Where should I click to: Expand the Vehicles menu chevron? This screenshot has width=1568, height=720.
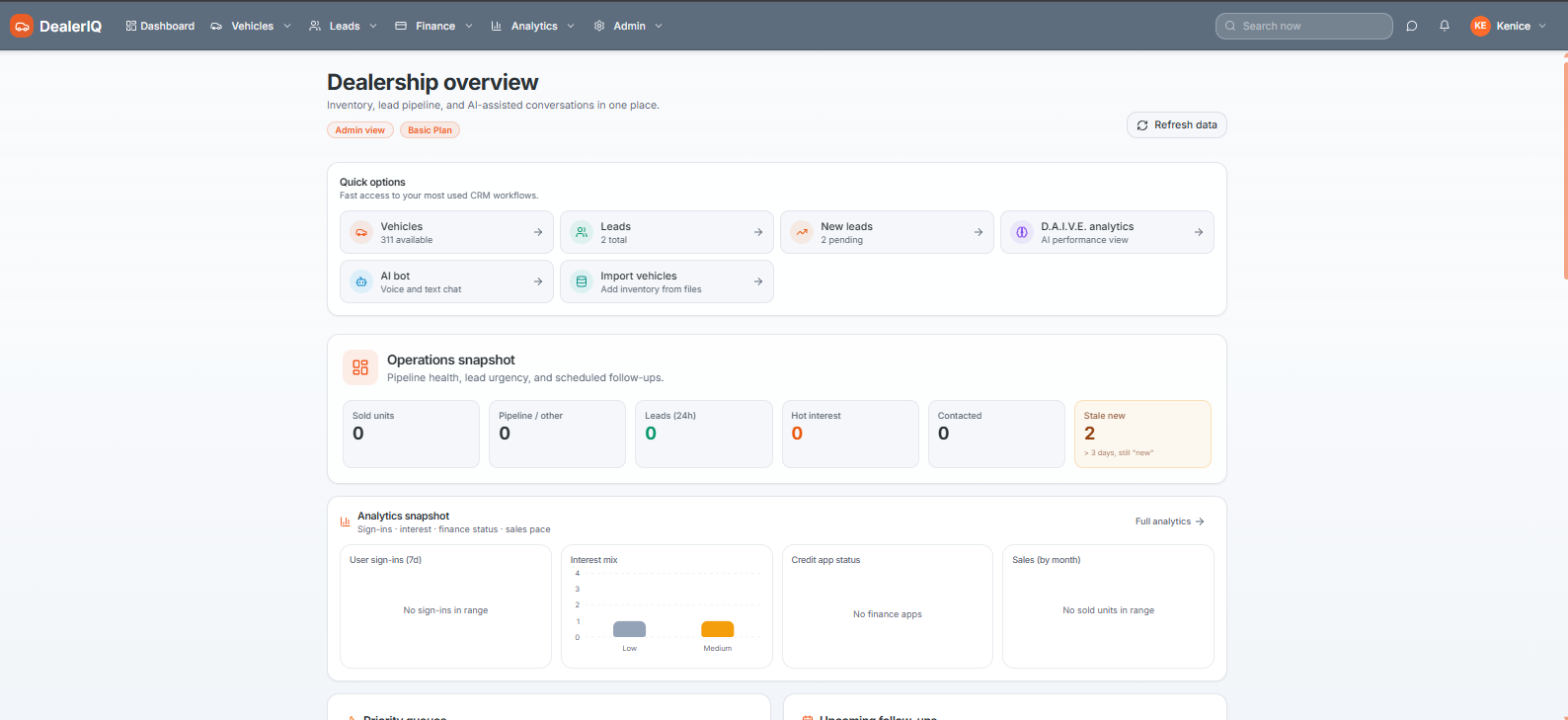coord(287,26)
